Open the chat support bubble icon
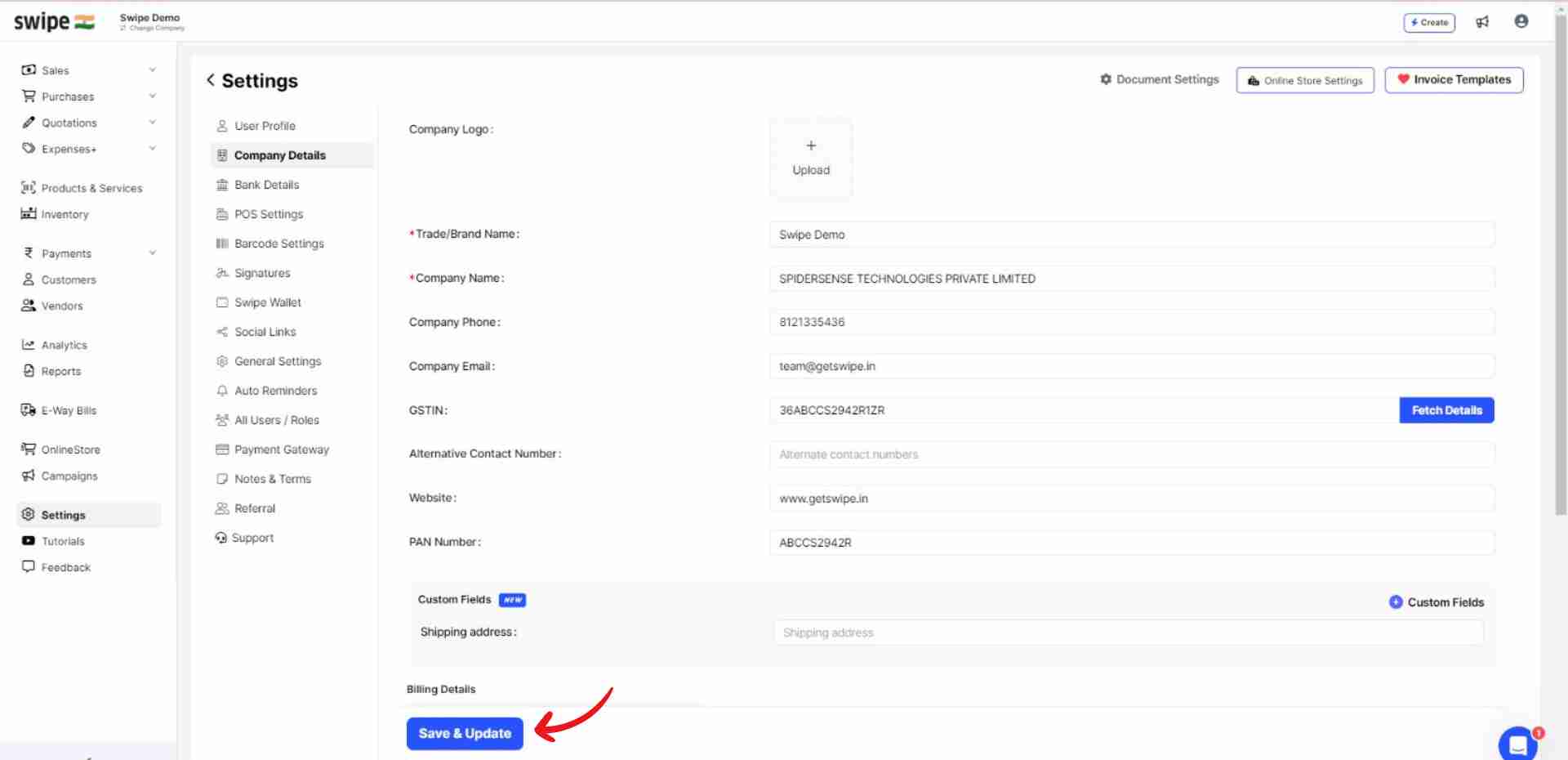This screenshot has height=760, width=1568. pos(1518,744)
